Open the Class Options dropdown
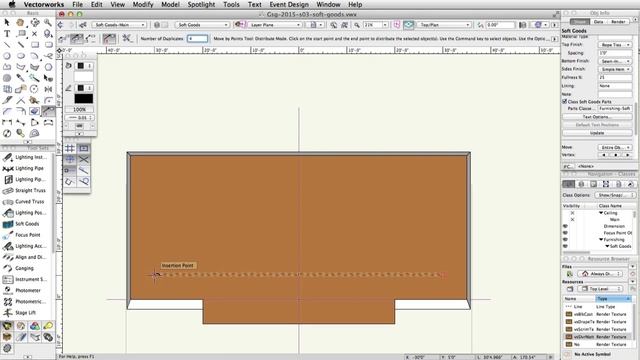This screenshot has width=640, height=360. pos(614,195)
